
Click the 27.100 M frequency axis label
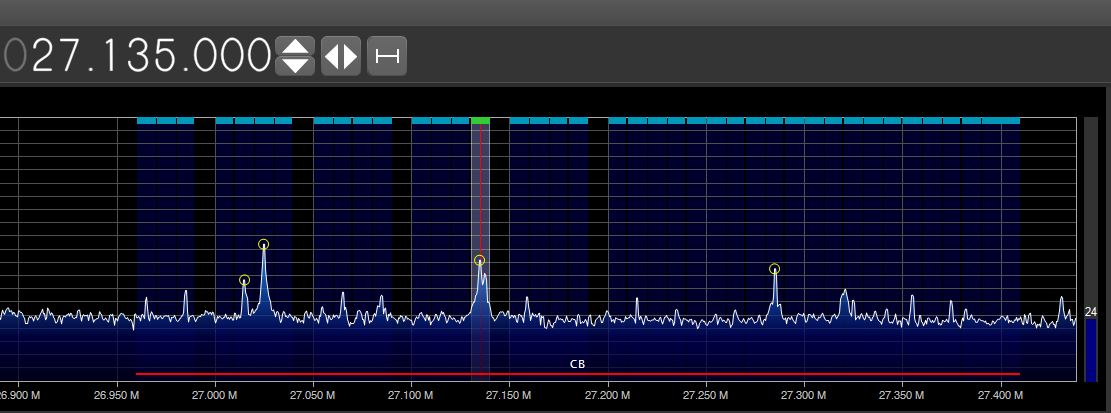click(410, 393)
